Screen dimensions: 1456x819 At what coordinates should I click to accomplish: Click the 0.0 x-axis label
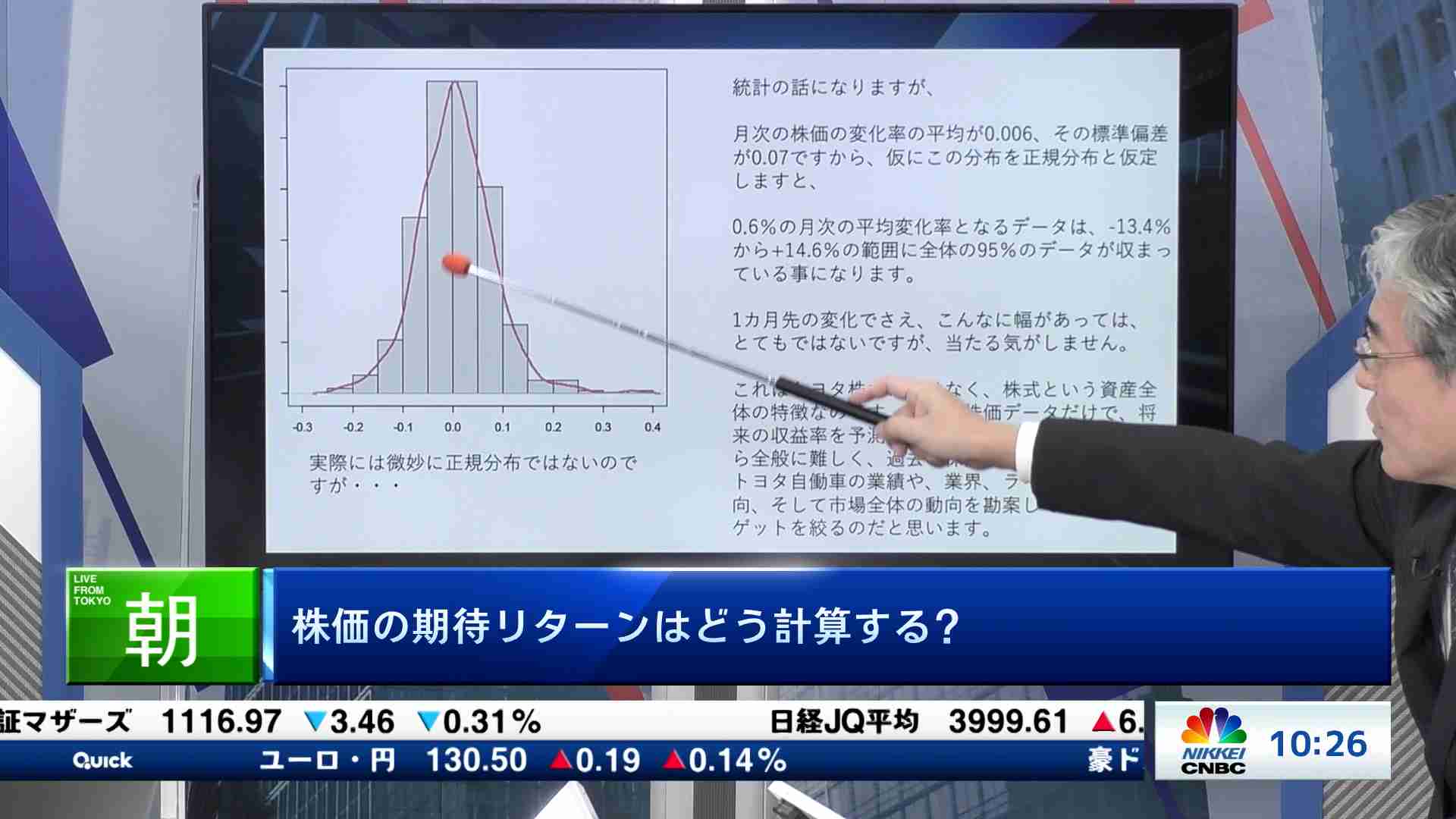453,428
